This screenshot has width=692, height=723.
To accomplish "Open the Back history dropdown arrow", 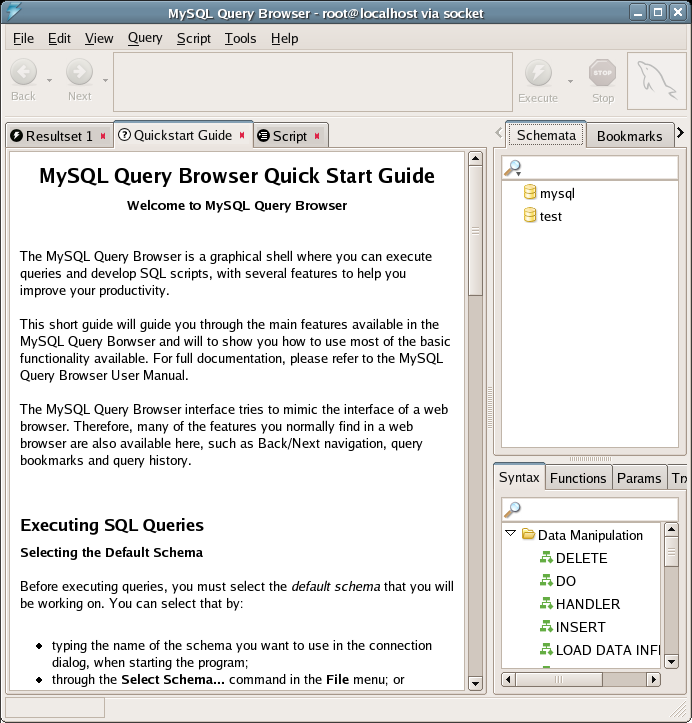I will (49, 80).
